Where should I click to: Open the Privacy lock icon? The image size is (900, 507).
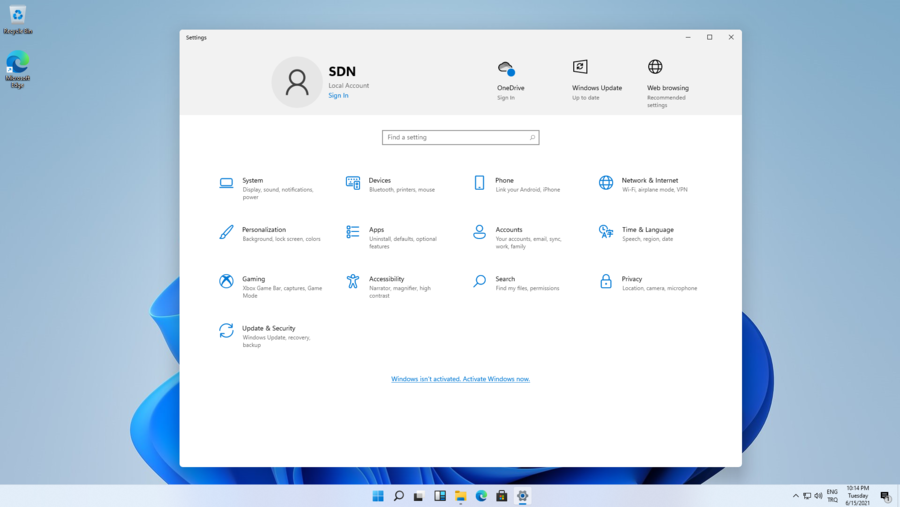(x=606, y=282)
